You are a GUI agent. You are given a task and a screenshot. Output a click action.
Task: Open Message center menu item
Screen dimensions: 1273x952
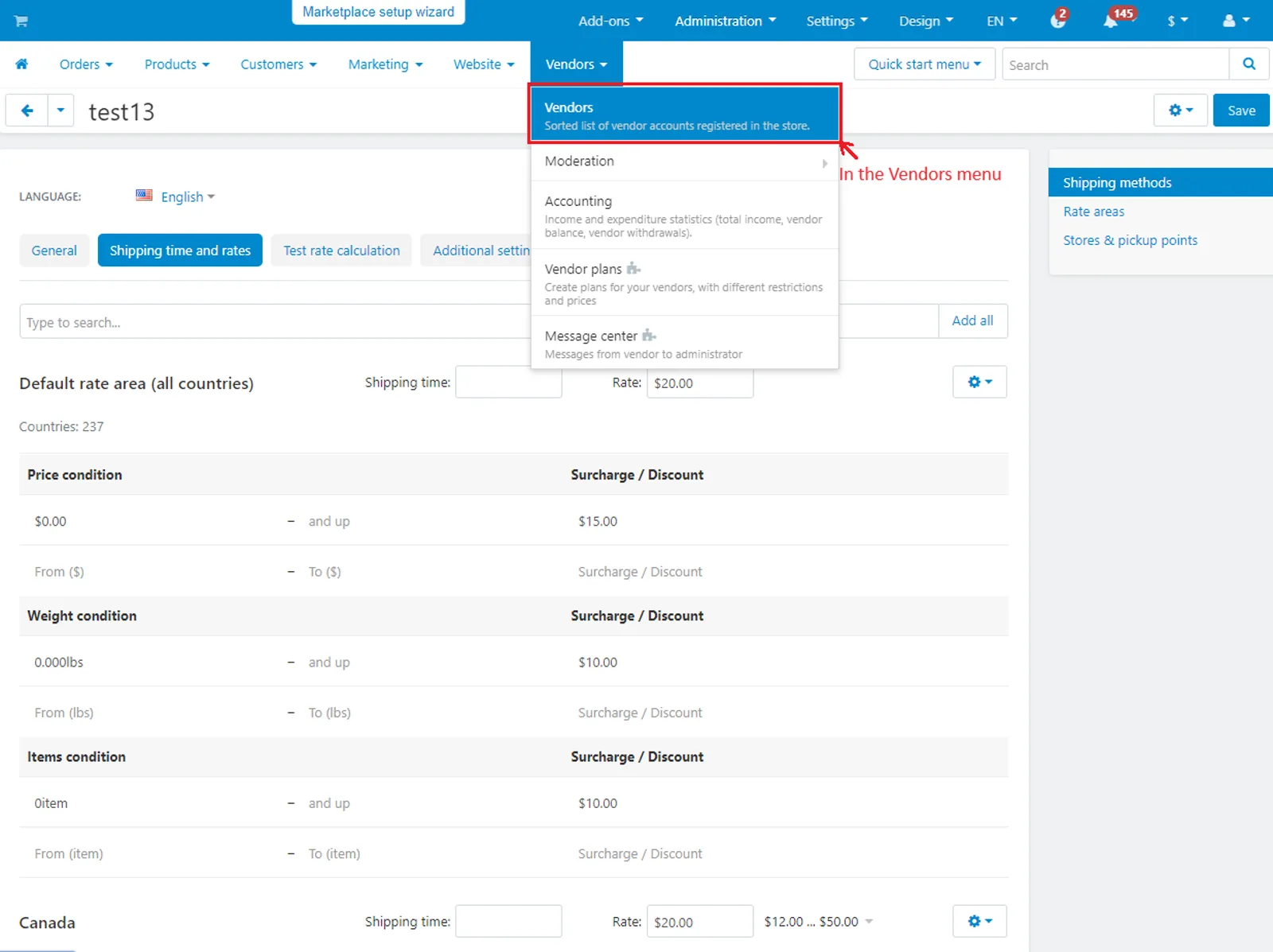pyautogui.click(x=684, y=344)
